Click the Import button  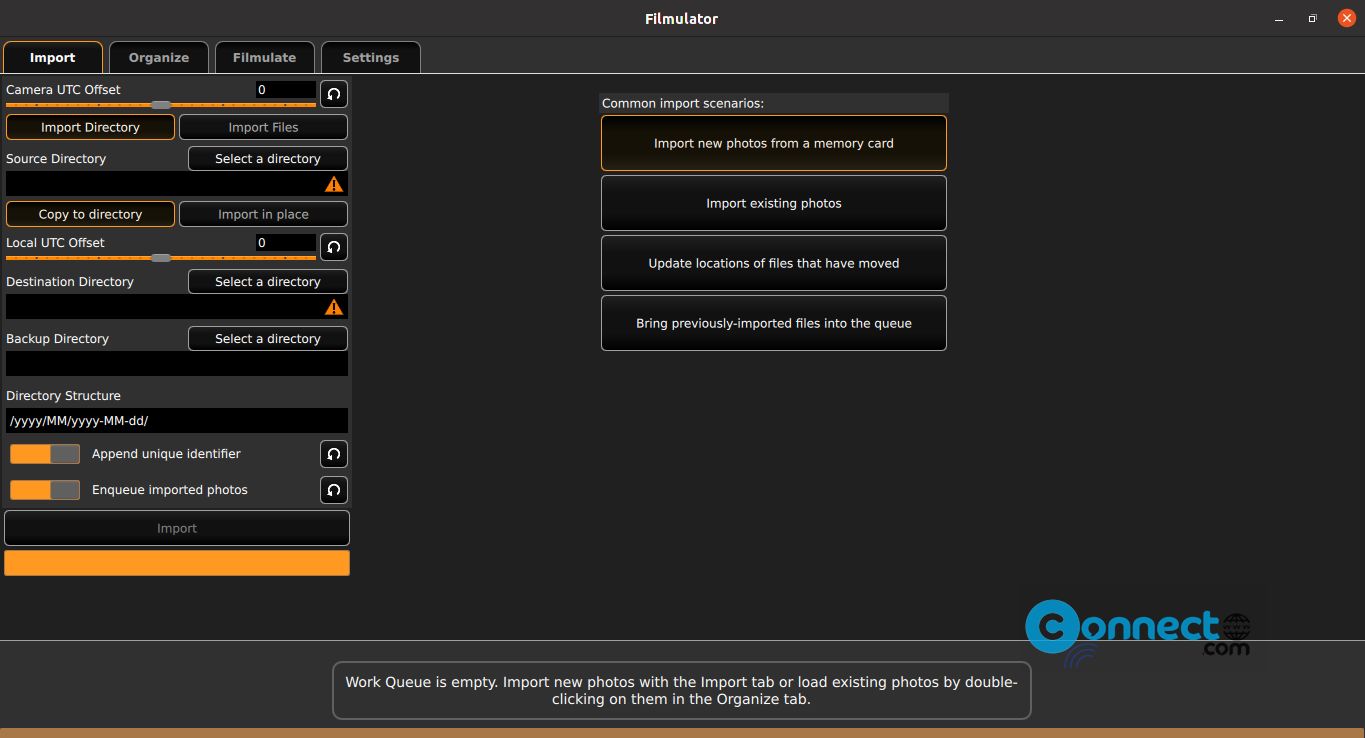click(177, 528)
